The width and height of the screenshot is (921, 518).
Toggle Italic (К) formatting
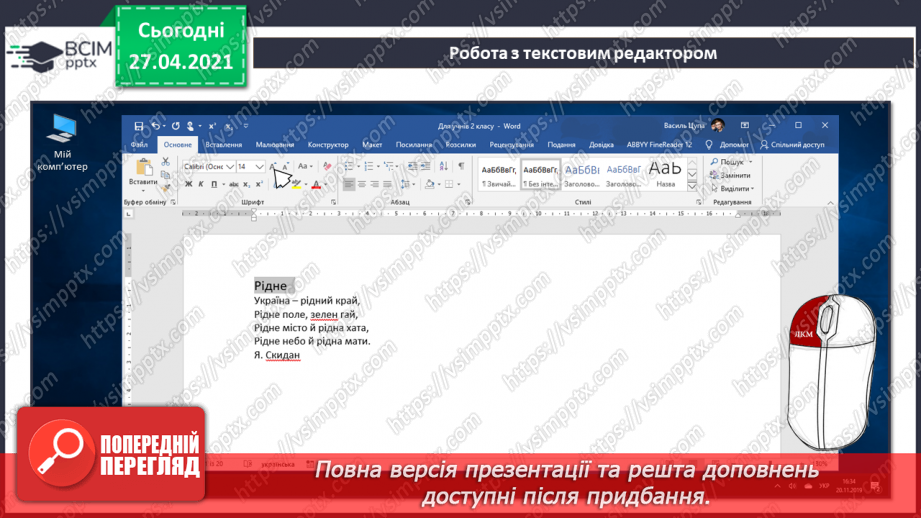click(x=201, y=184)
